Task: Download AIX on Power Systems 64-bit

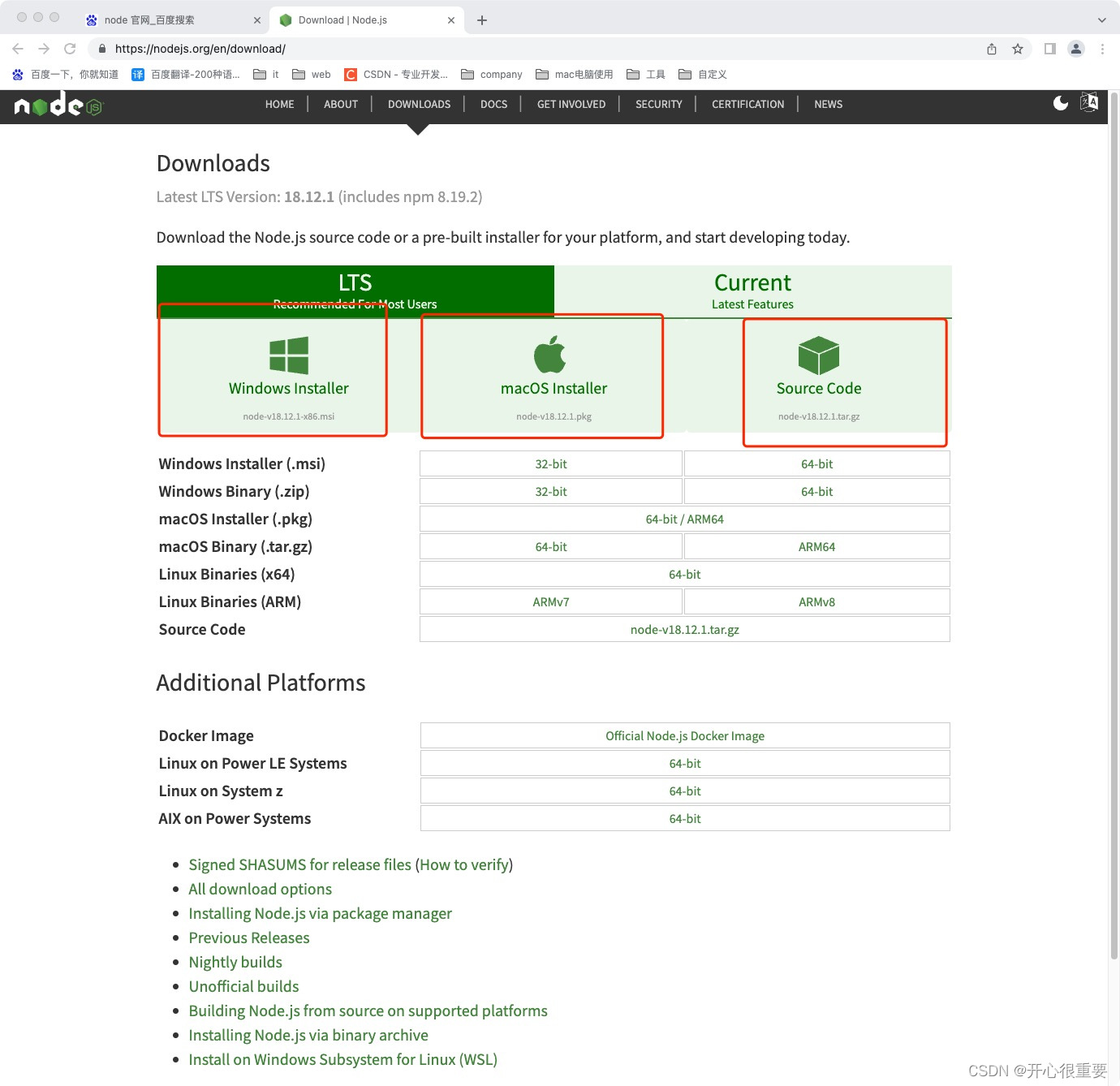Action: pyautogui.click(x=685, y=819)
